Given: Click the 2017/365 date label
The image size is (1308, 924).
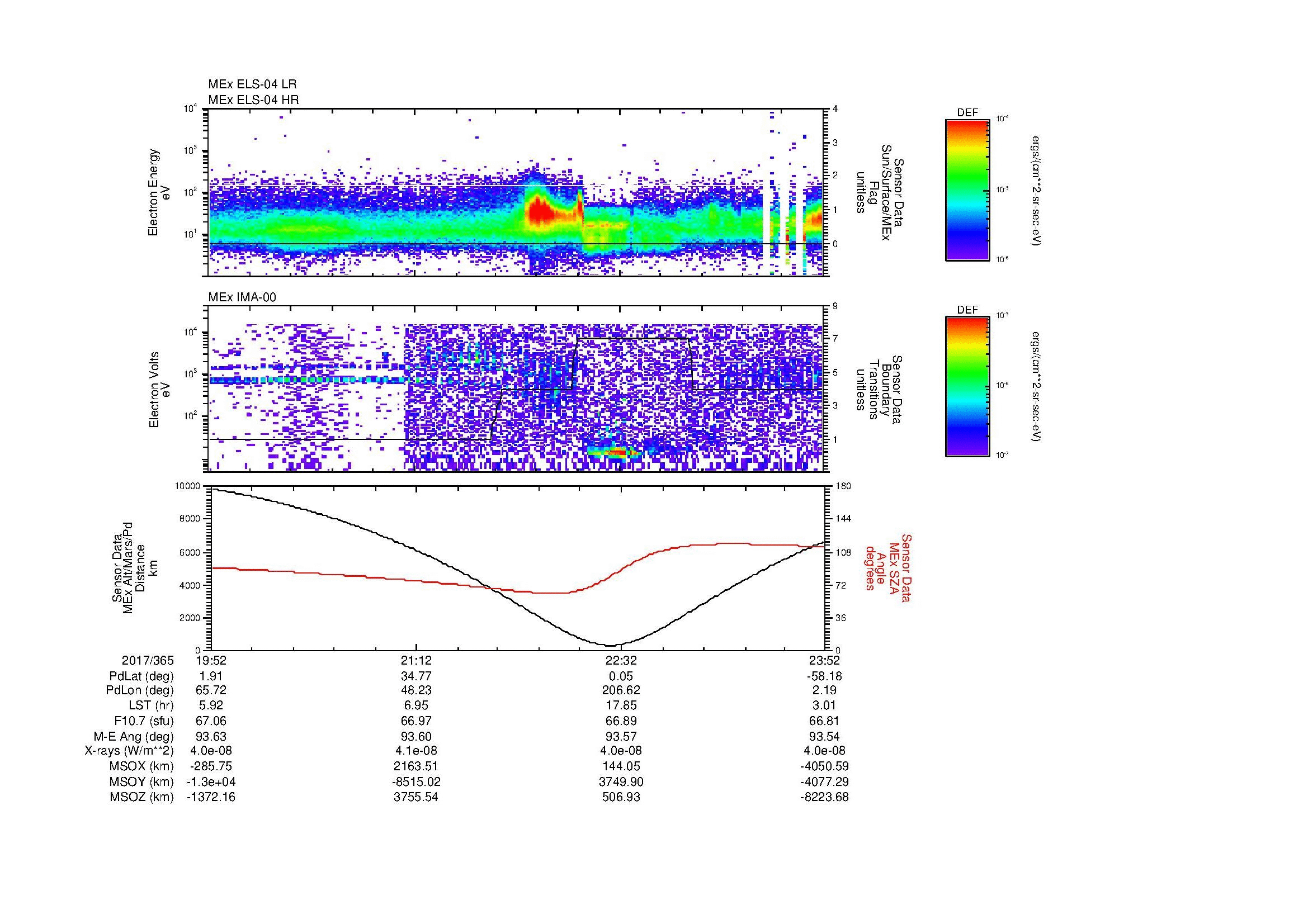Looking at the screenshot, I should 148,660.
